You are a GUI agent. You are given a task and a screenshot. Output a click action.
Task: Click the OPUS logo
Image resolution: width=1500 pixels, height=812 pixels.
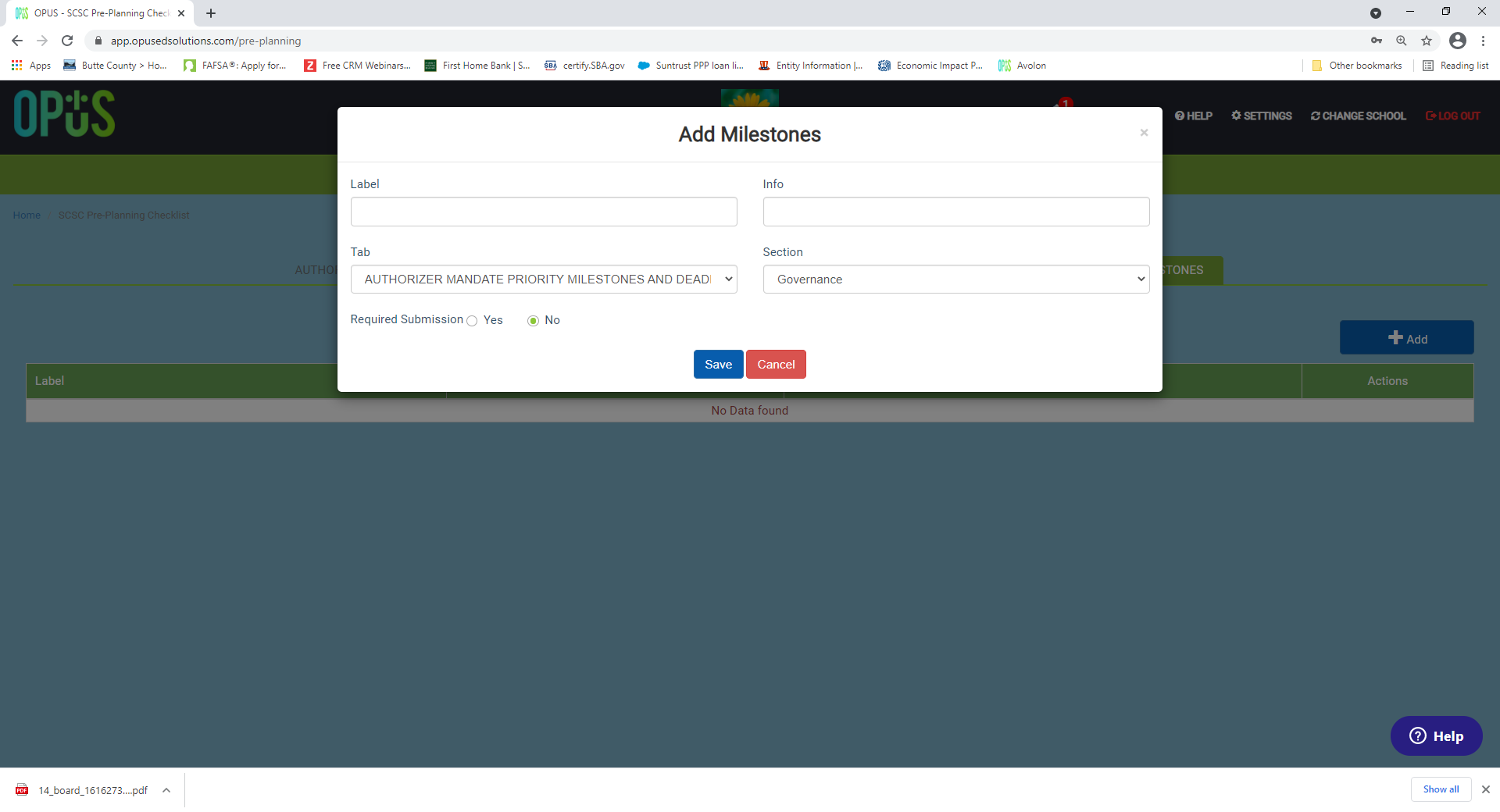[64, 114]
